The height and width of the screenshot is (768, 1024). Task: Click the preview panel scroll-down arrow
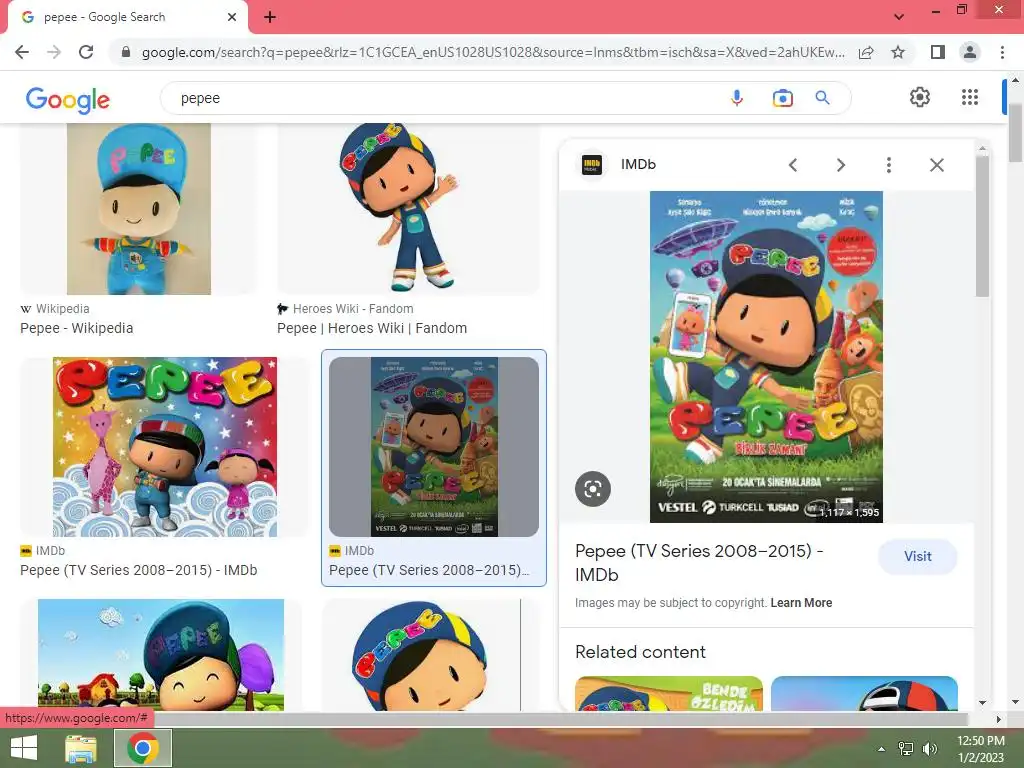(982, 703)
